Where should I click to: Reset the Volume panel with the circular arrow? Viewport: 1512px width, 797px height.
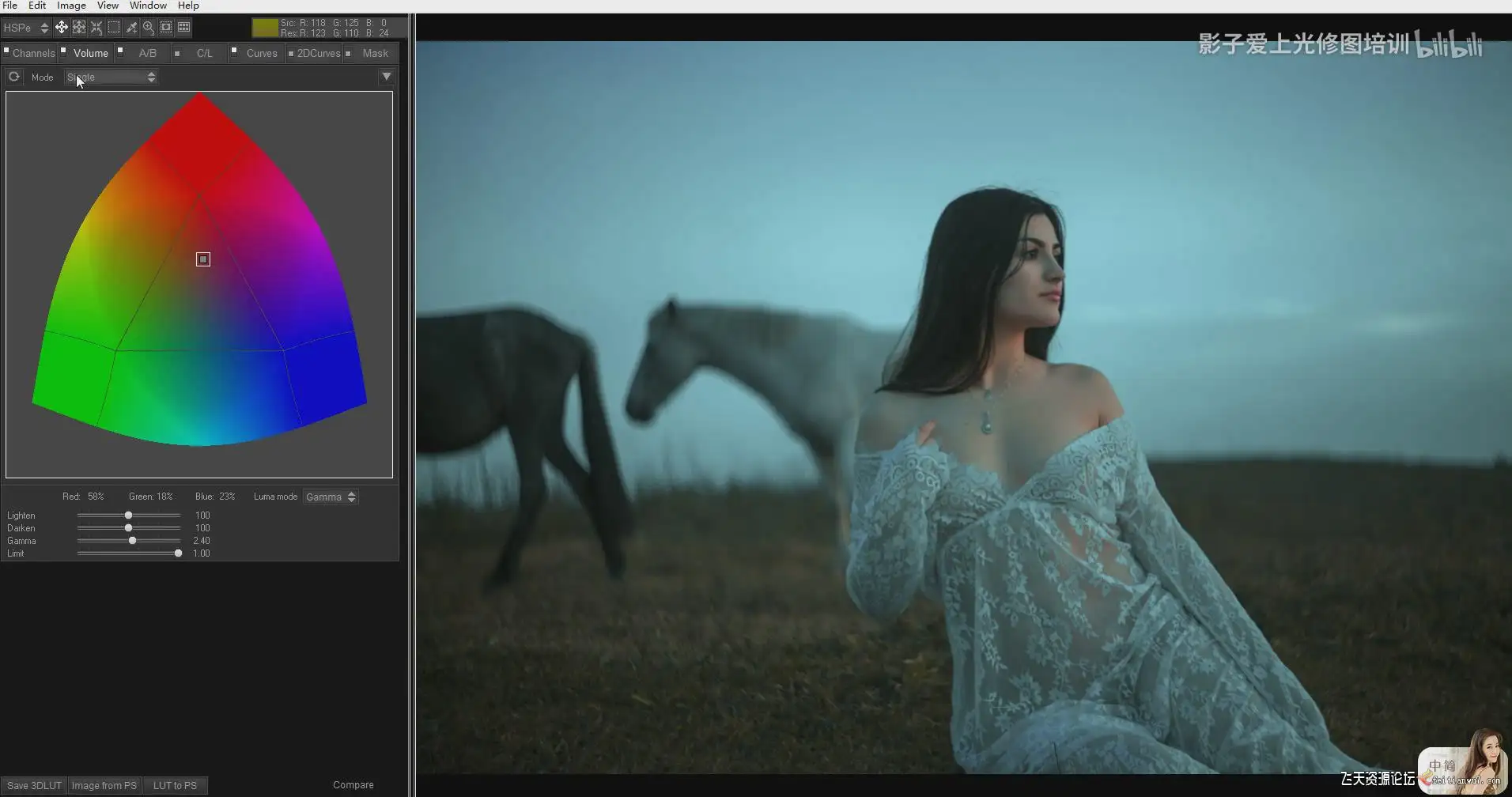(13, 77)
